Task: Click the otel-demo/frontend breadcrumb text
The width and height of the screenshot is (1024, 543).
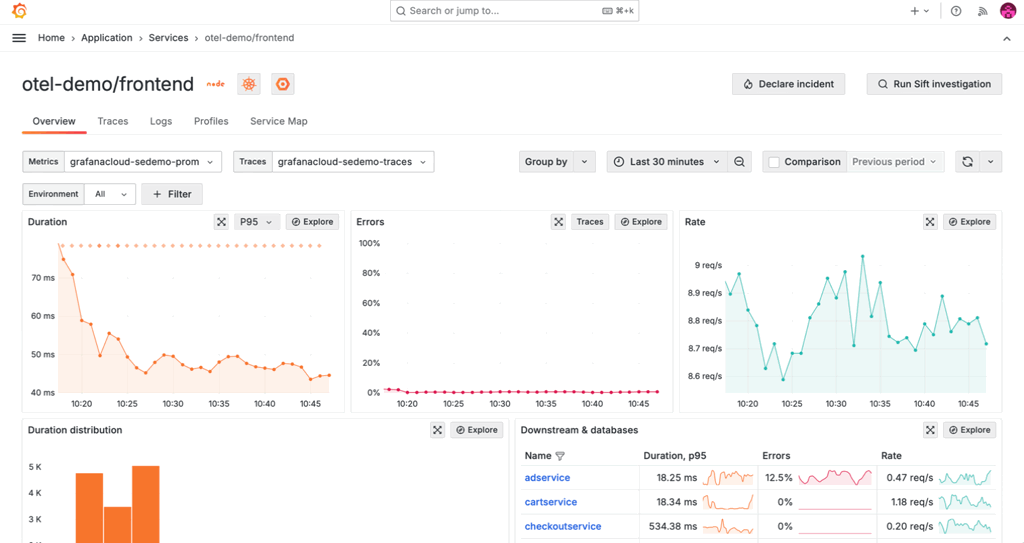Action: [x=249, y=38]
